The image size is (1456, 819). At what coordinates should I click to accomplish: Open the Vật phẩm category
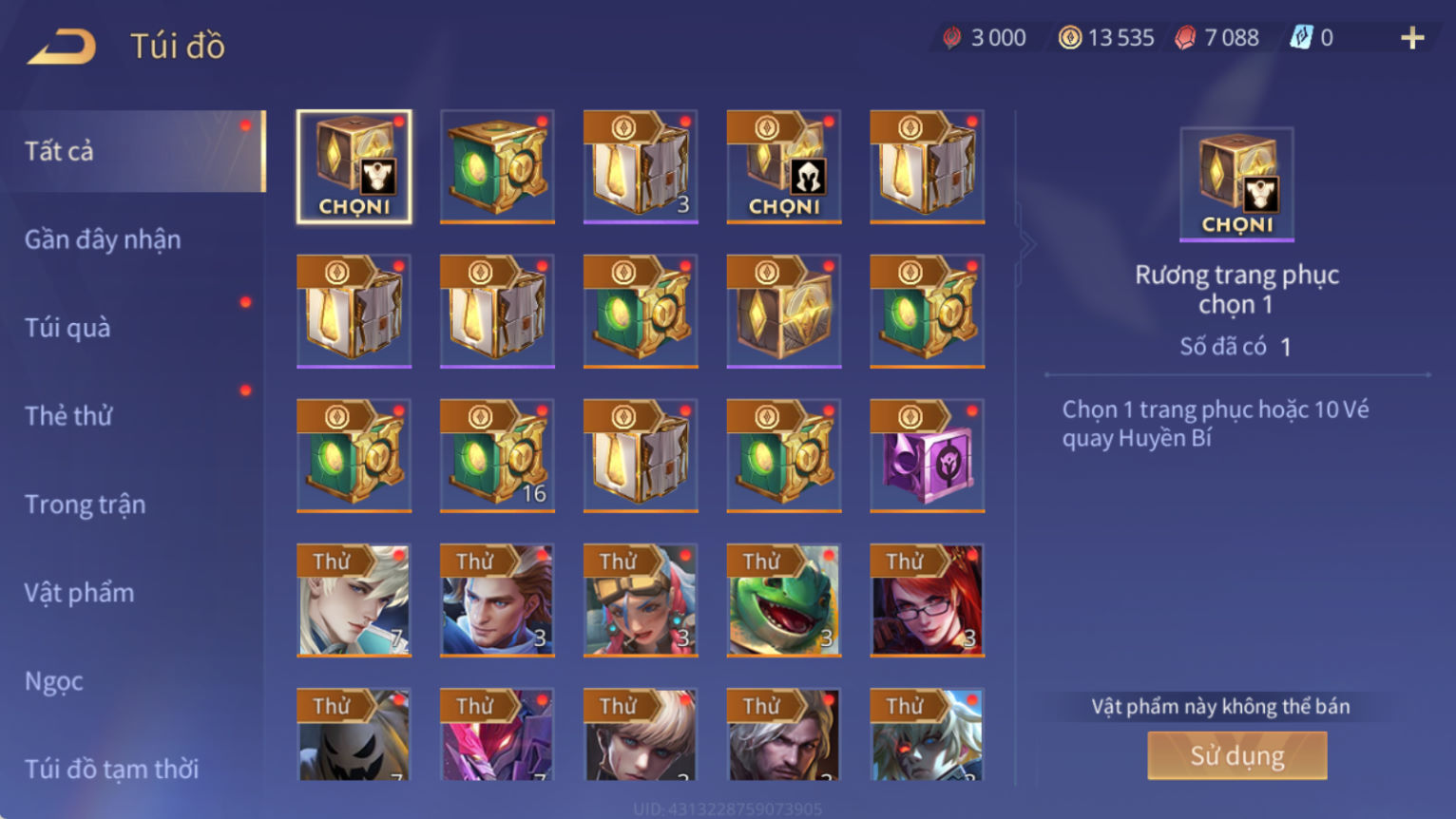(80, 593)
